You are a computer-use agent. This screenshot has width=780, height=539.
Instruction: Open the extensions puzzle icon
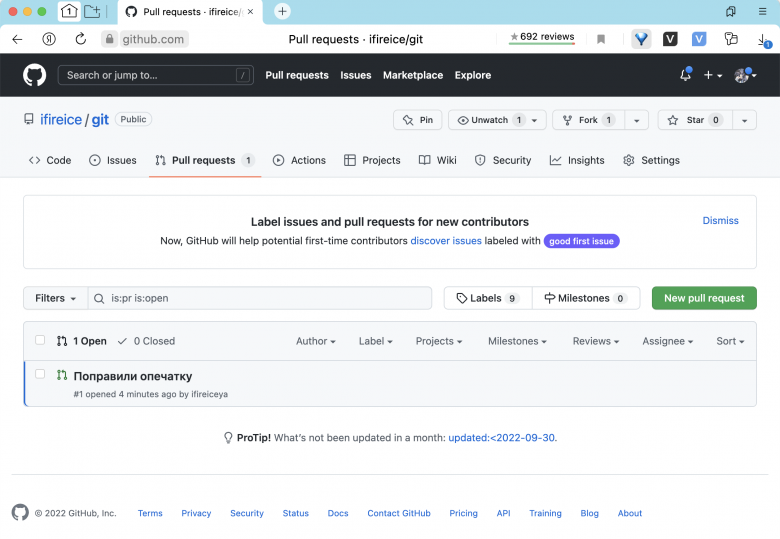click(731, 39)
